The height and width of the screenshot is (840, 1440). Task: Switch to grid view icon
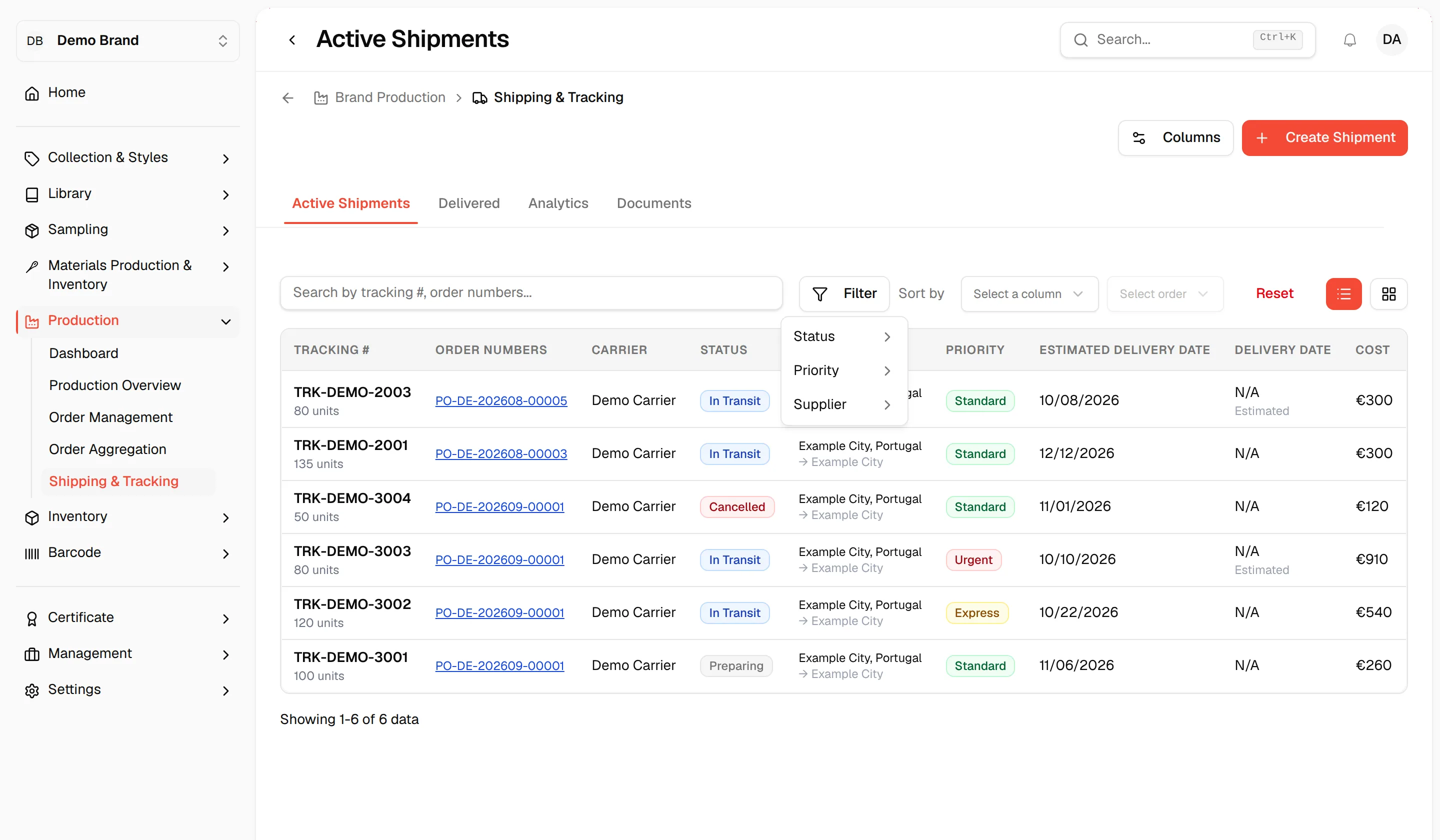click(x=1388, y=293)
